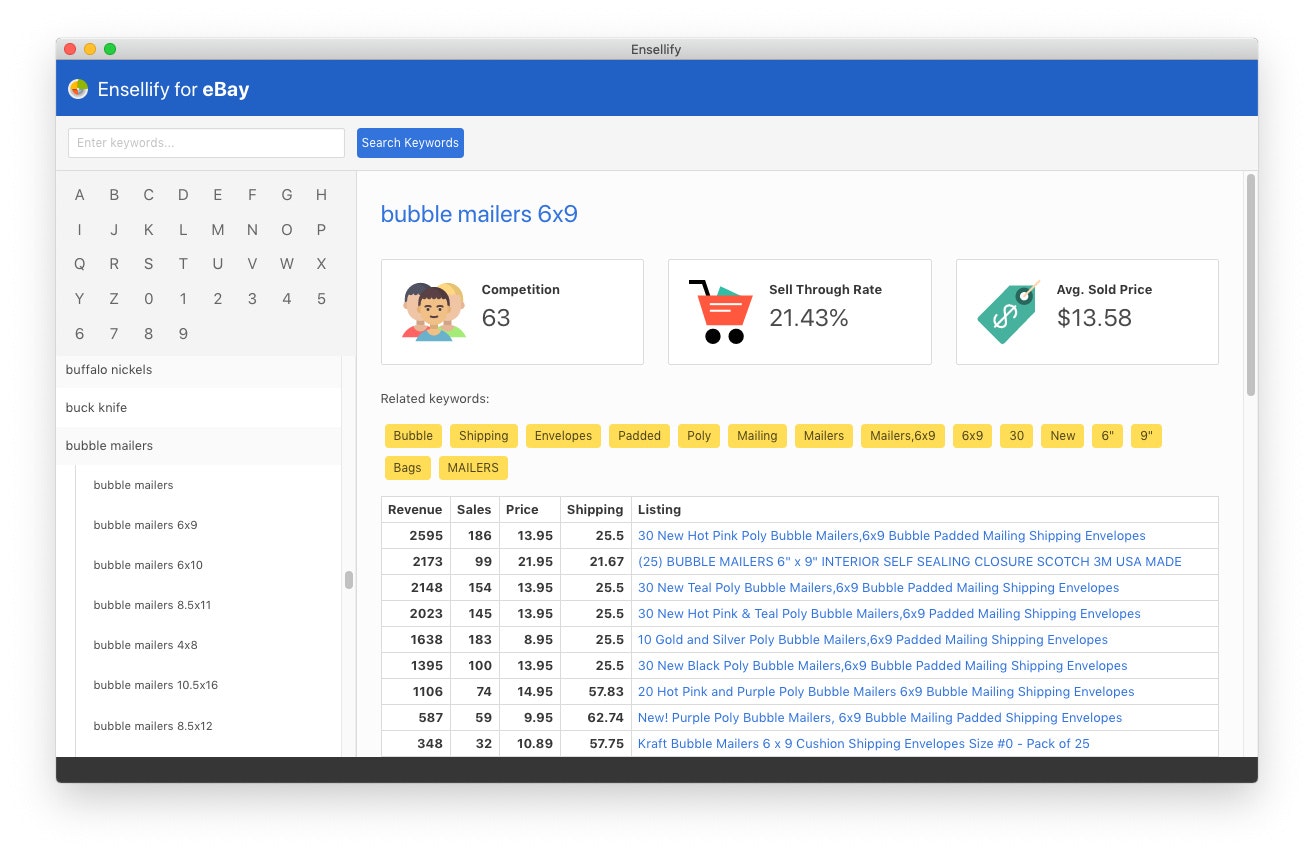
Task: Open the 20 Hot Pink and Purple listing
Action: pos(886,692)
